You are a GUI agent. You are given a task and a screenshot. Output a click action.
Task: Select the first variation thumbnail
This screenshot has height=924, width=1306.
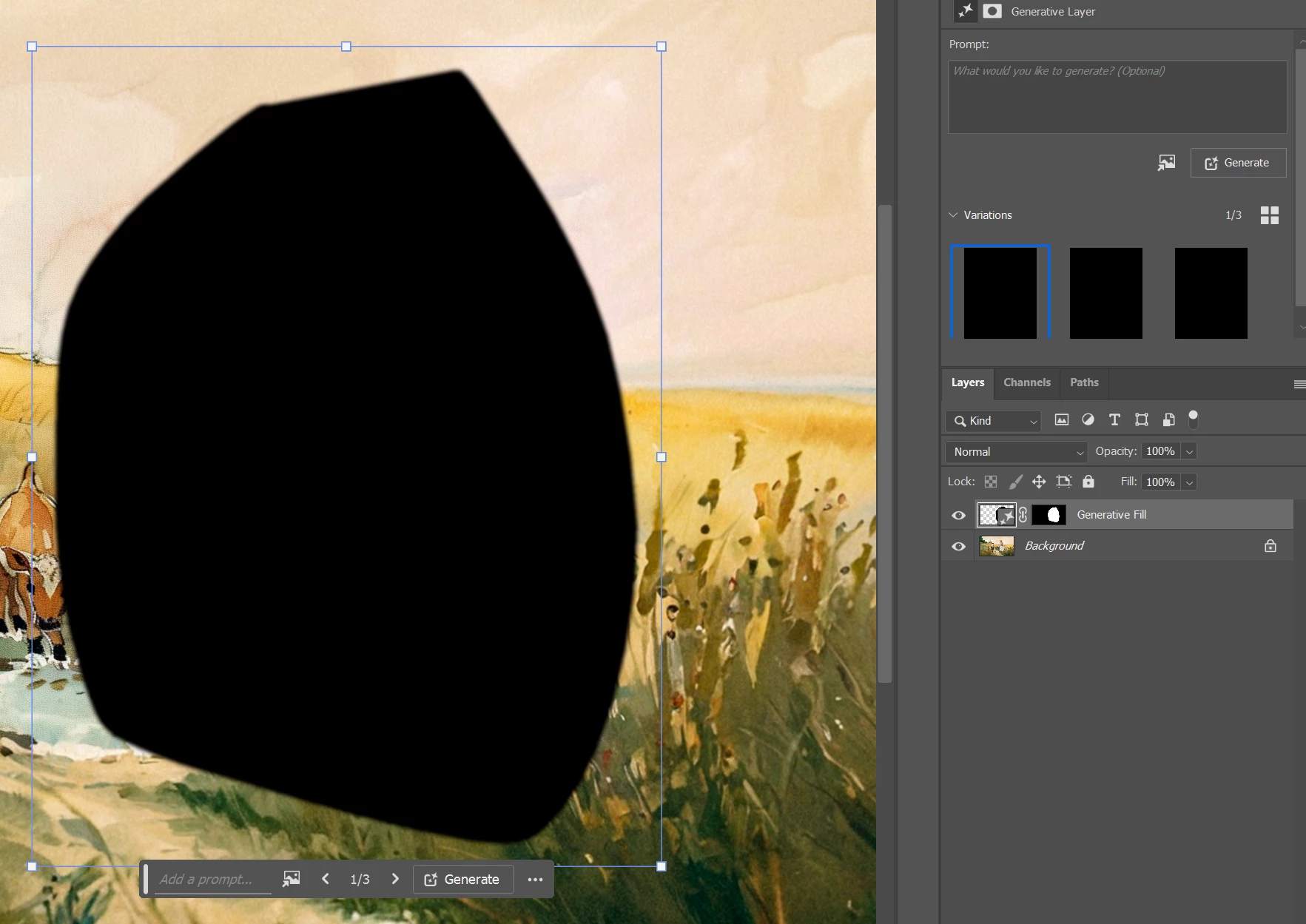coord(1000,293)
